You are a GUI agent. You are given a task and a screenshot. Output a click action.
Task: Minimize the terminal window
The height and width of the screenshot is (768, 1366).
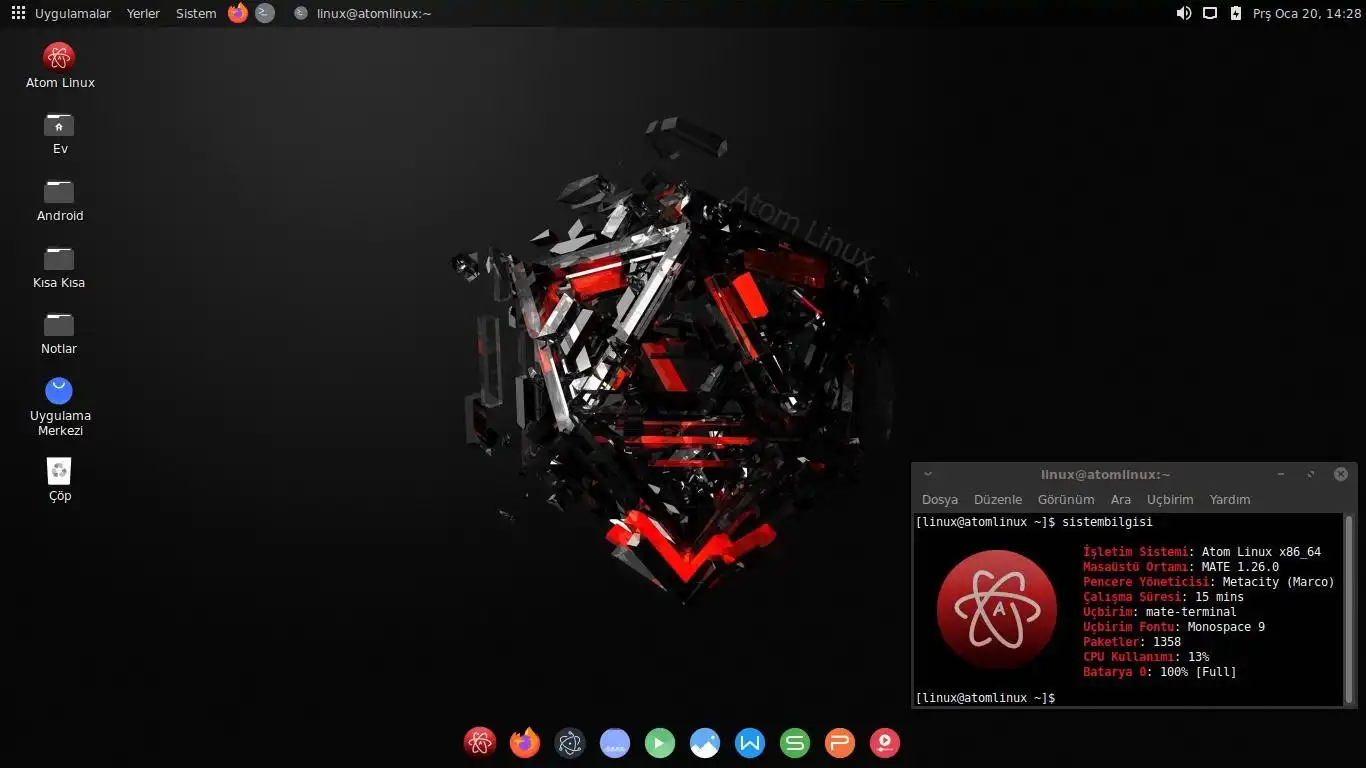pyautogui.click(x=1281, y=474)
